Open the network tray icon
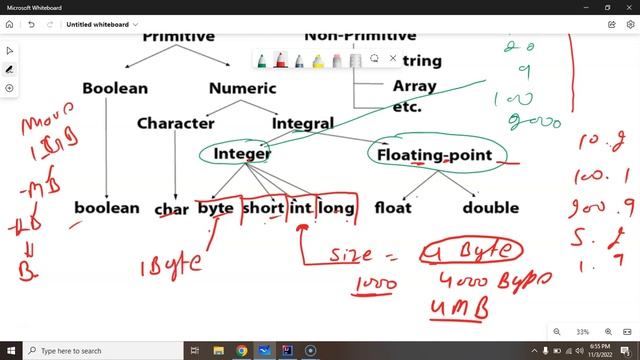Image resolution: width=640 pixels, height=360 pixels. click(569, 351)
